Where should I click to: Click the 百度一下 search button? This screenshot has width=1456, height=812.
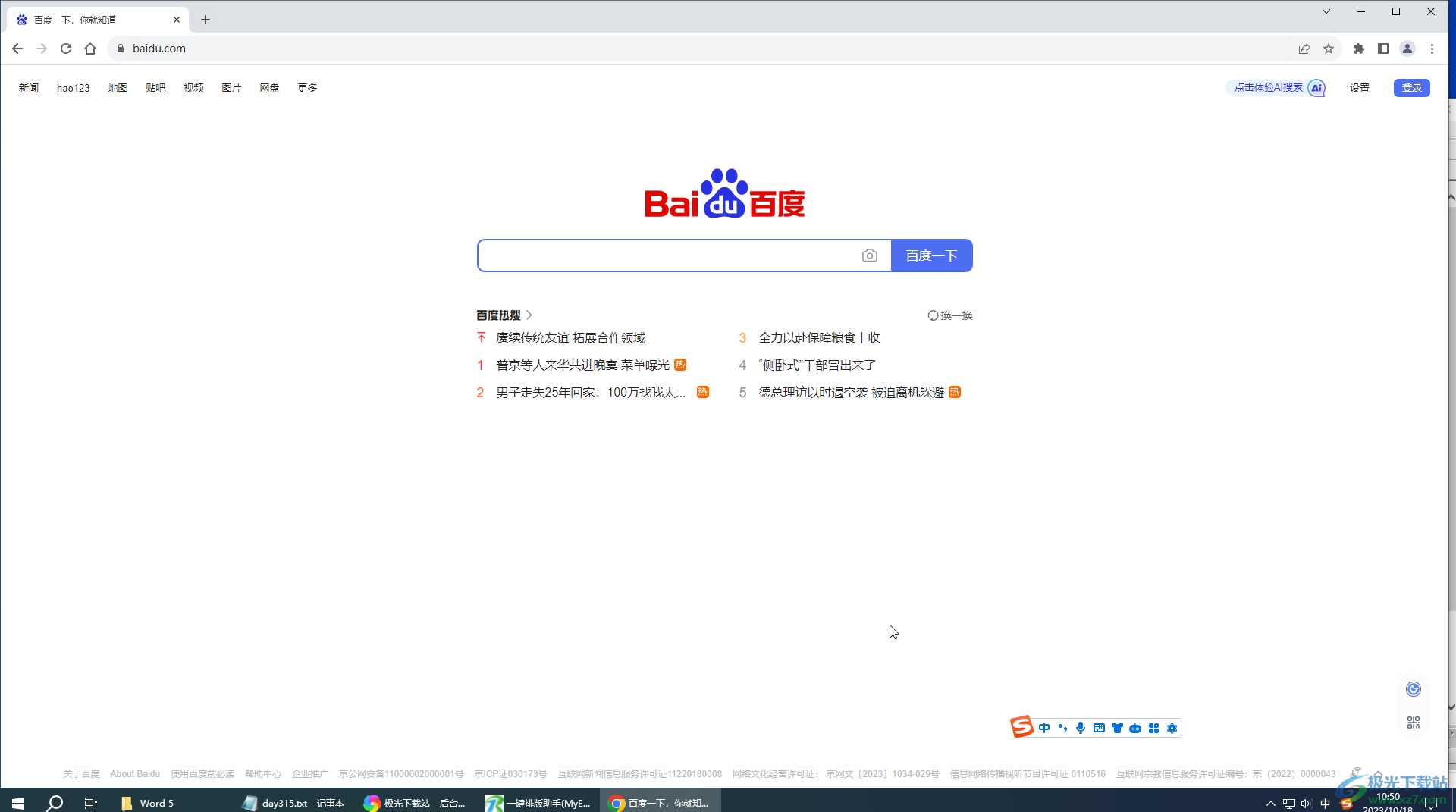pos(931,256)
